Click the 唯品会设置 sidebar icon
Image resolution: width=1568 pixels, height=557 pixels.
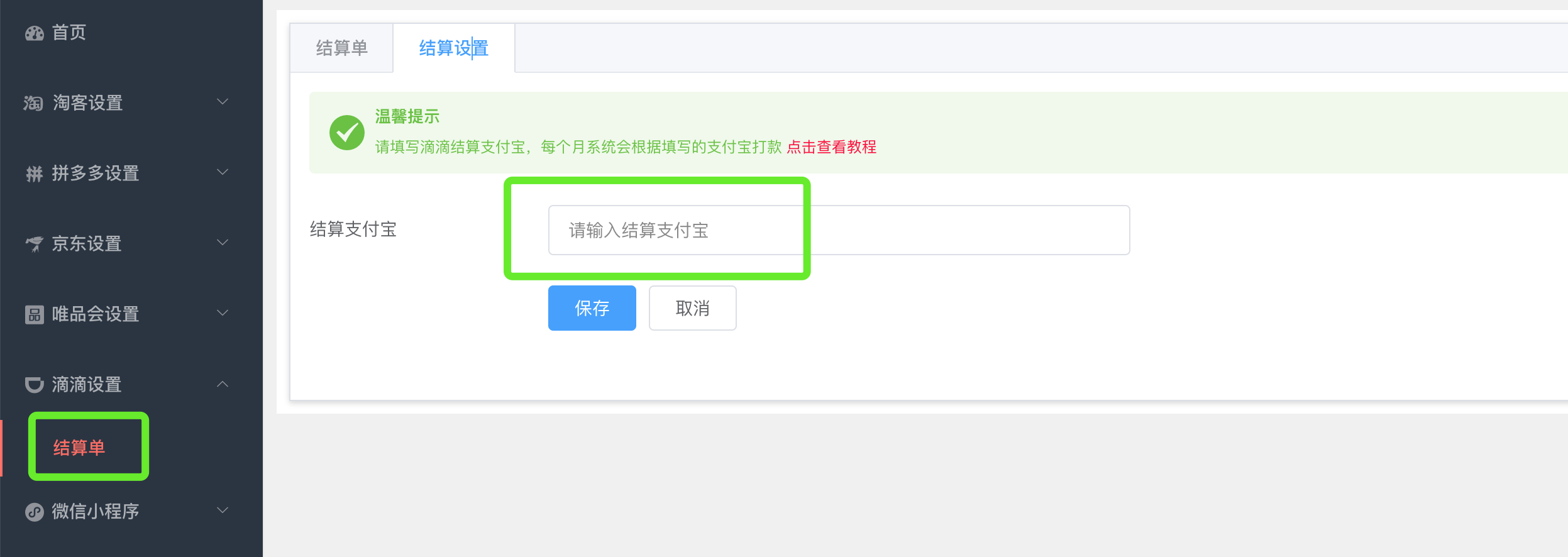tap(34, 314)
